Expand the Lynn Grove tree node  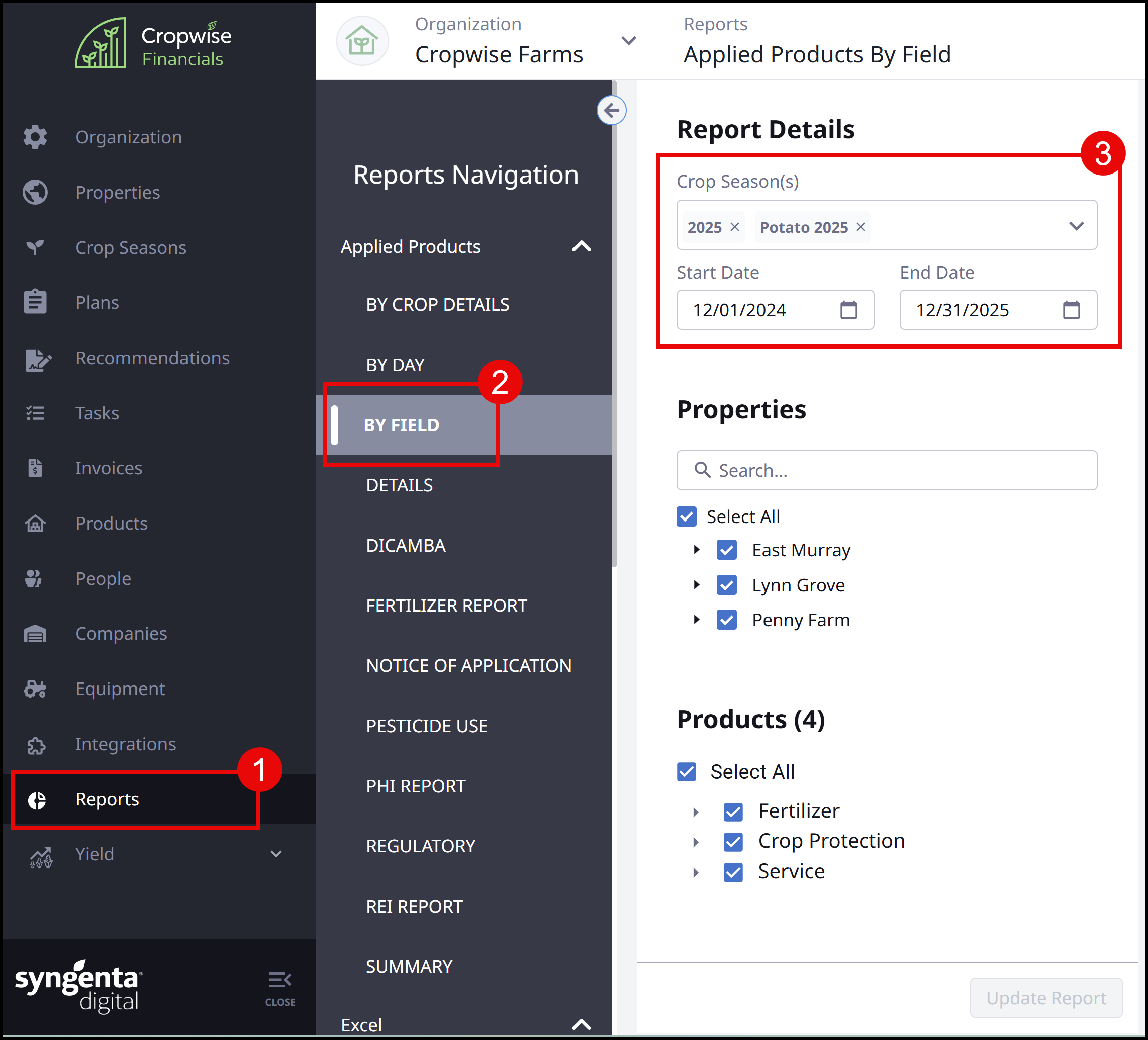tap(696, 585)
